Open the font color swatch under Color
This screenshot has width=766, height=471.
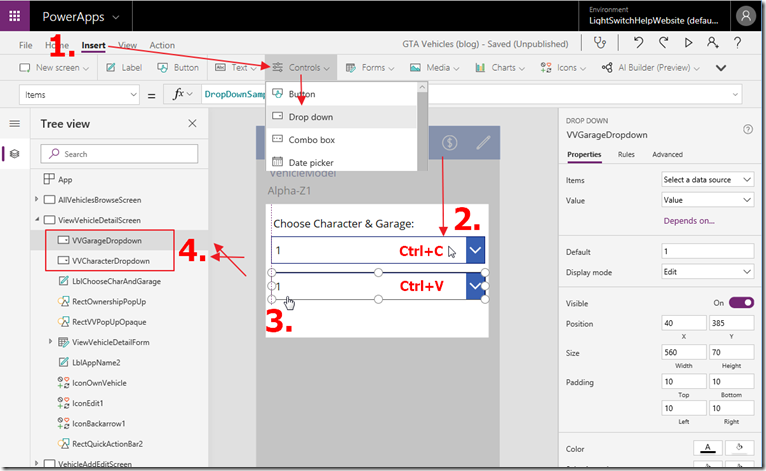(707, 448)
